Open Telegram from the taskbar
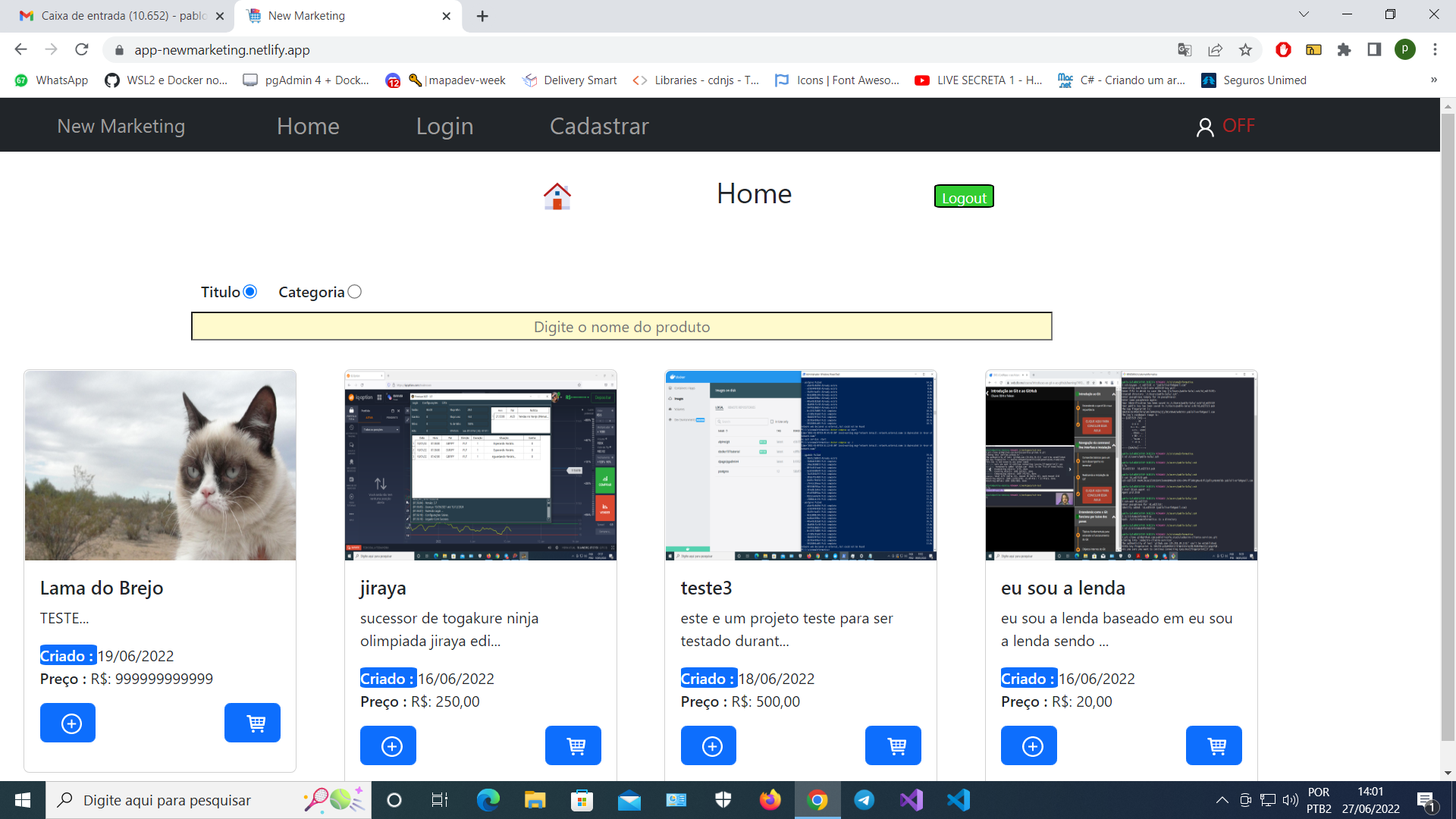1456x819 pixels. (864, 800)
